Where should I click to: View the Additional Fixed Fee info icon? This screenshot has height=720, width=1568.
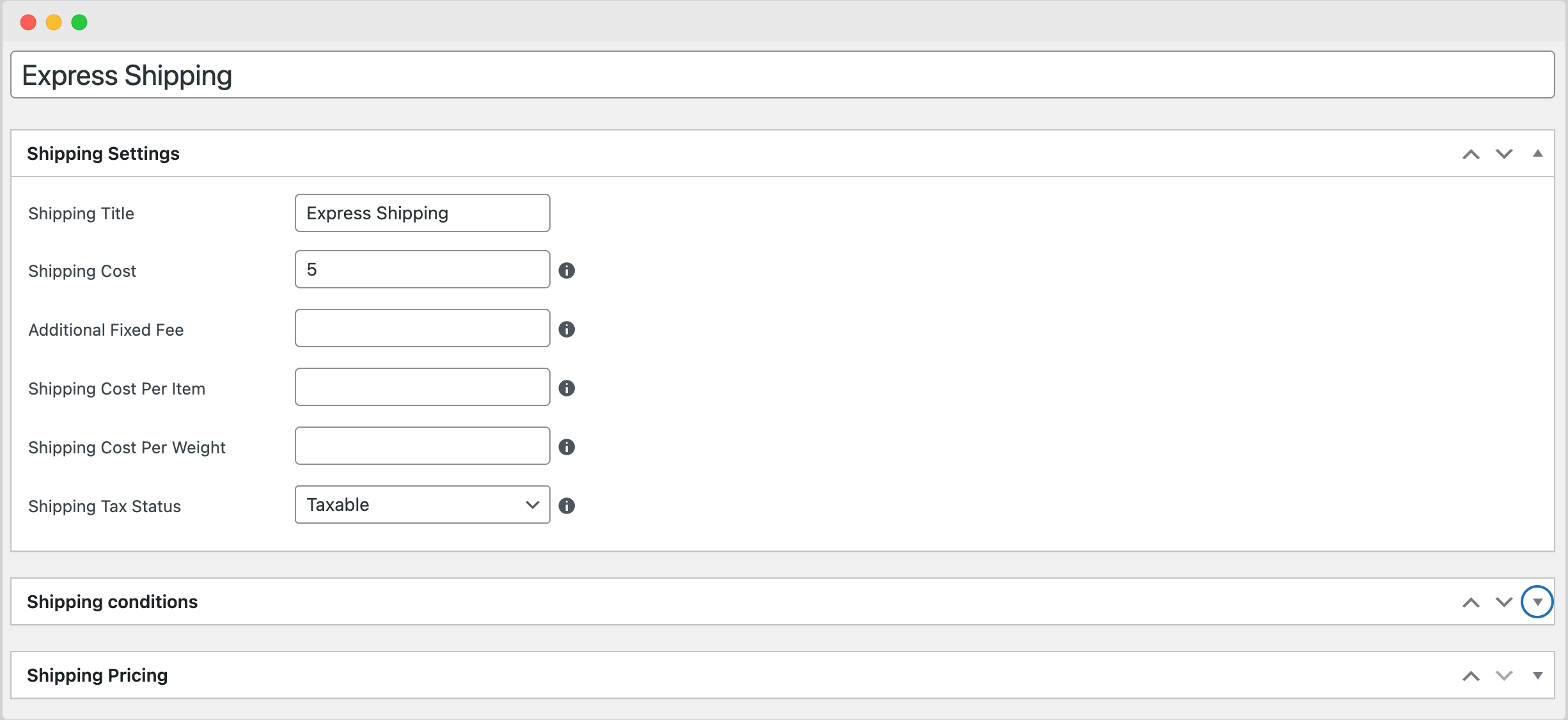pos(567,329)
